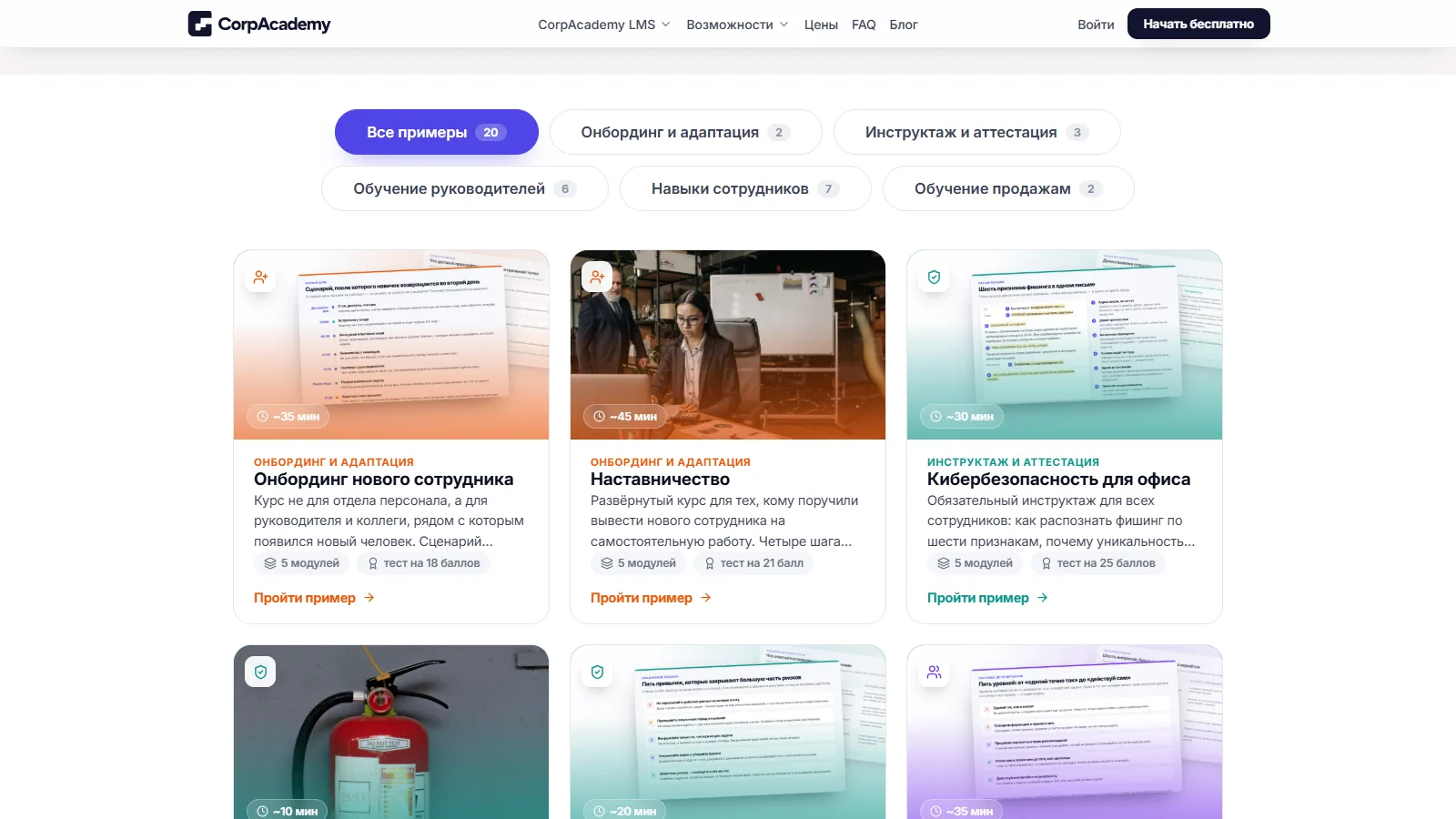Image resolution: width=1456 pixels, height=819 pixels.
Task: Open the Онбординг нового сотрудника card thumbnail
Action: click(x=391, y=345)
